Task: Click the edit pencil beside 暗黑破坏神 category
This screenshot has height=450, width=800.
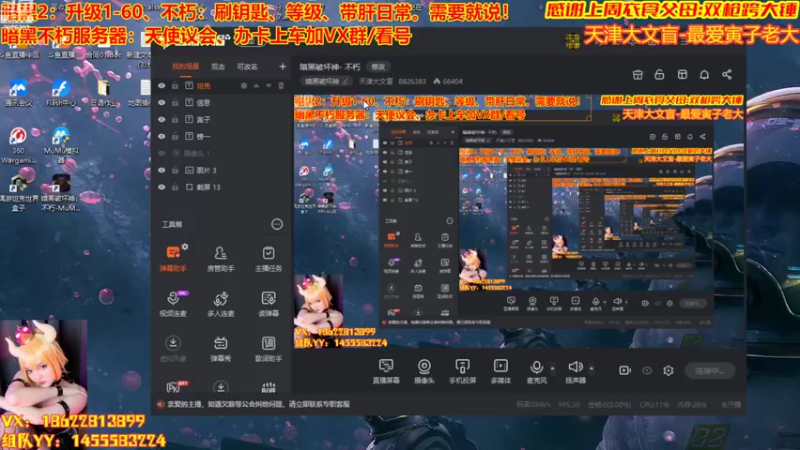Action: tap(345, 81)
